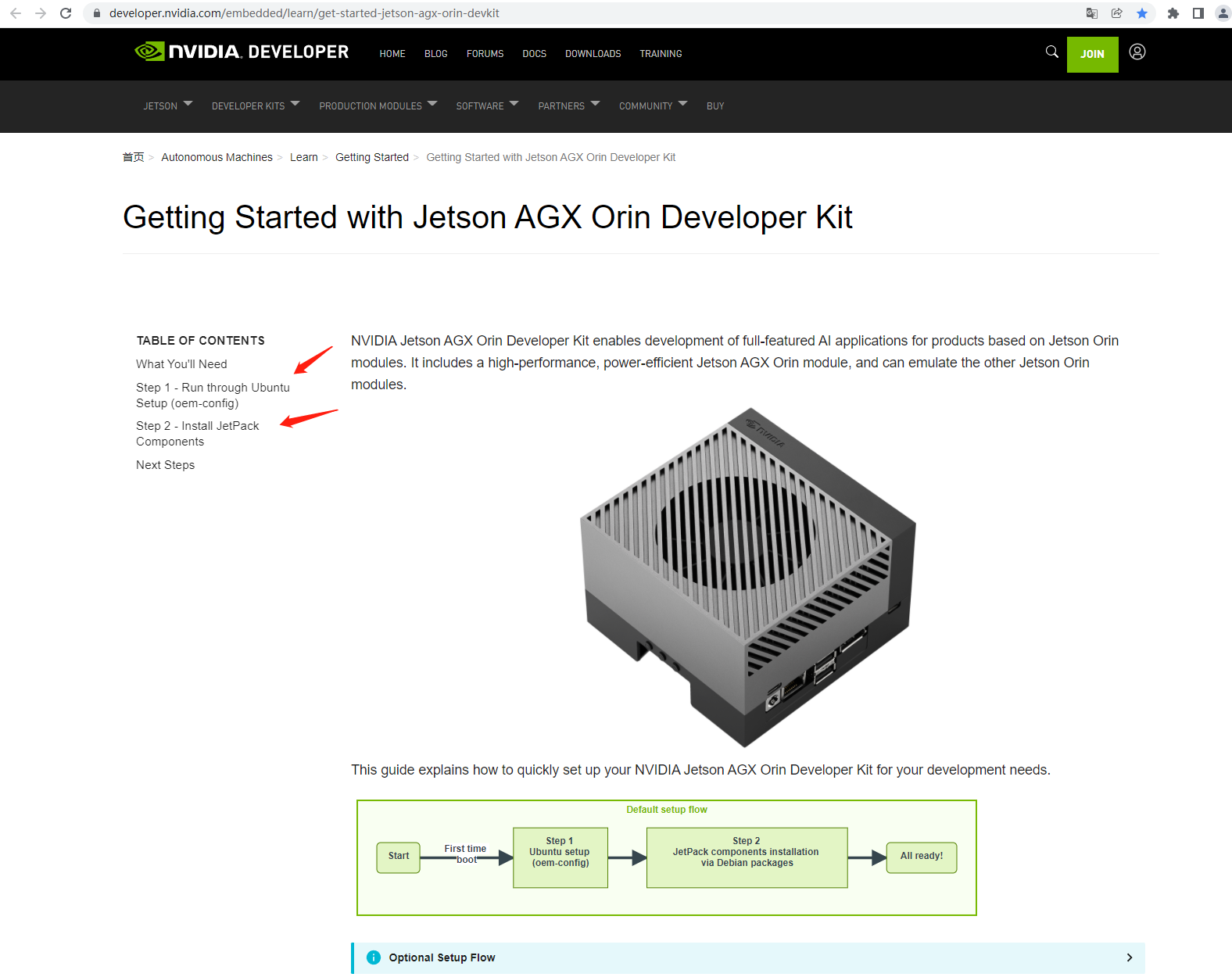Open Getting Started breadcrumb link
The width and height of the screenshot is (1232, 977).
click(372, 157)
